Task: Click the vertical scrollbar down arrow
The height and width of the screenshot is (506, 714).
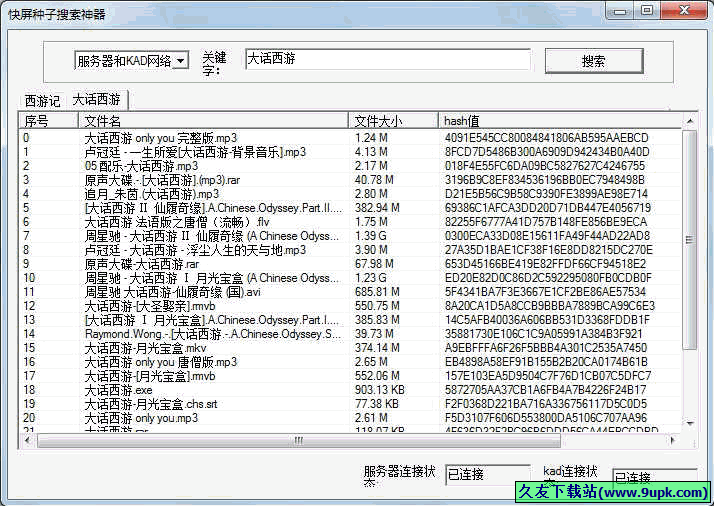Action: [x=690, y=423]
